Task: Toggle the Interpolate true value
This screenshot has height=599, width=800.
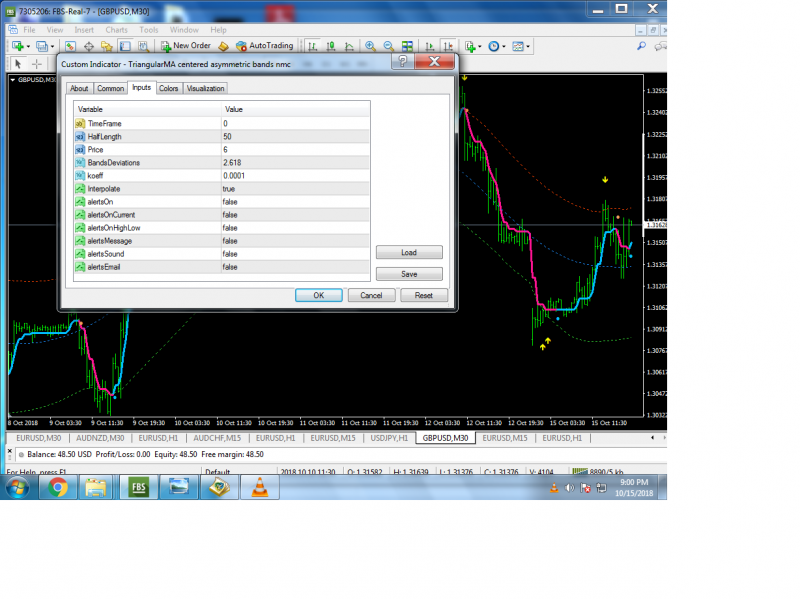Action: [295, 189]
